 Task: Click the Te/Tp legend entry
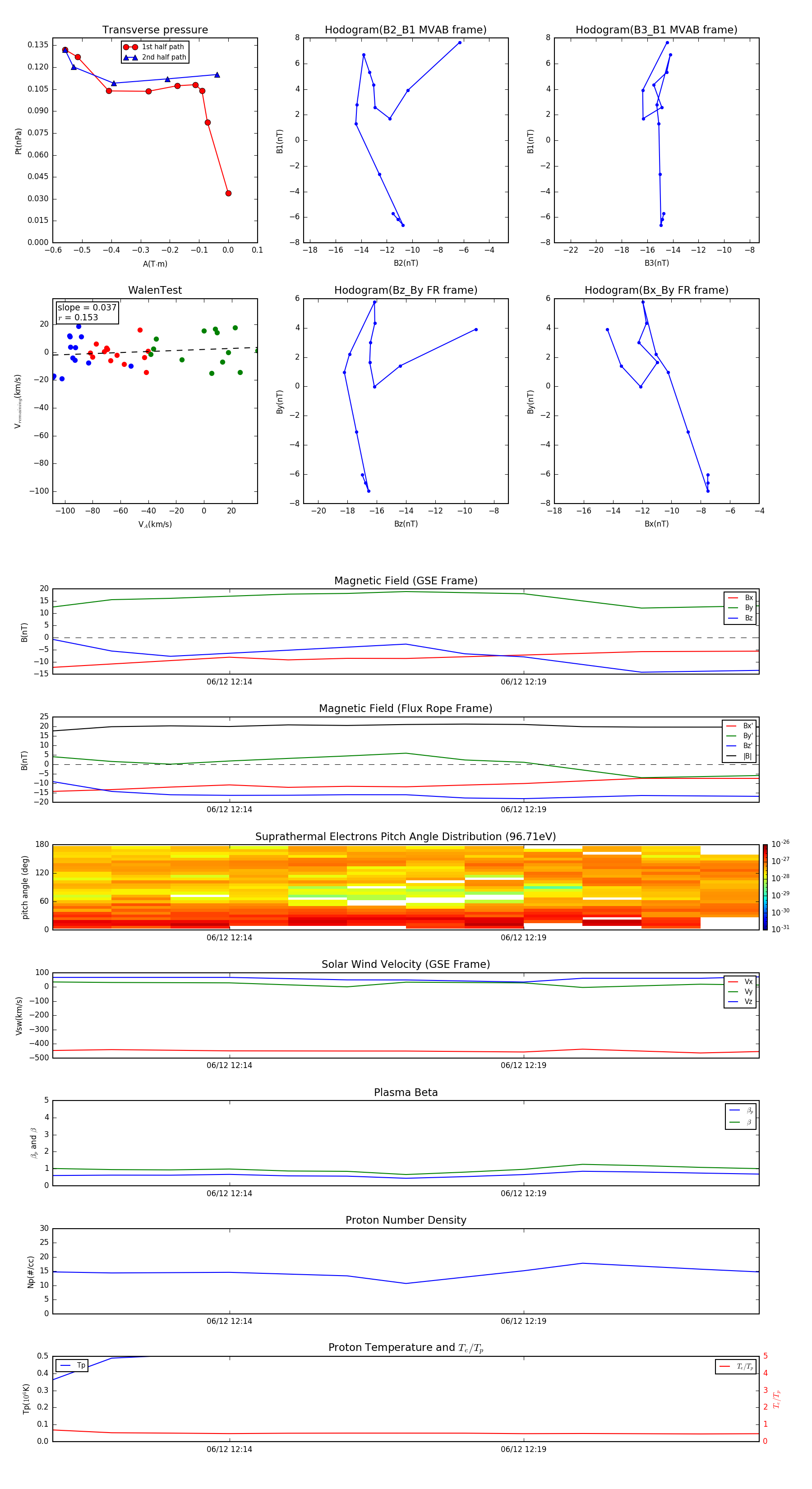(736, 1366)
